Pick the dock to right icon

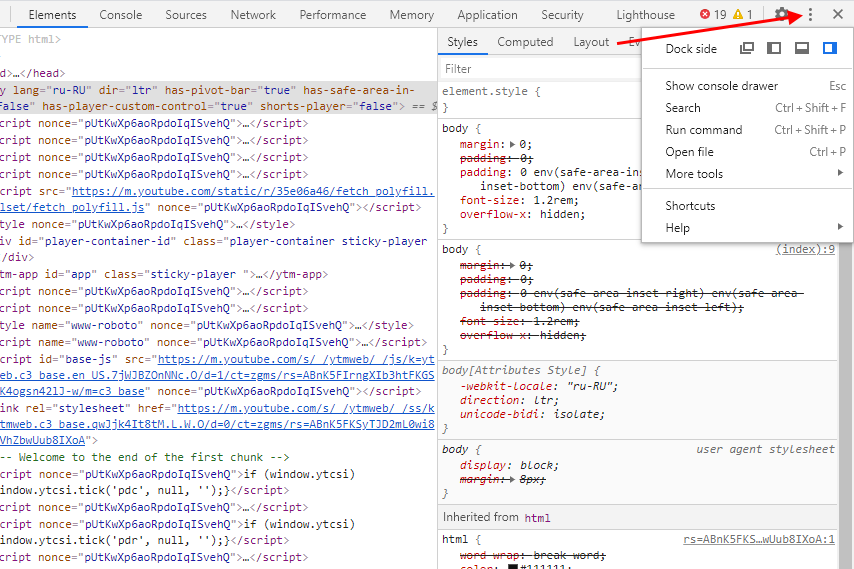coord(829,48)
